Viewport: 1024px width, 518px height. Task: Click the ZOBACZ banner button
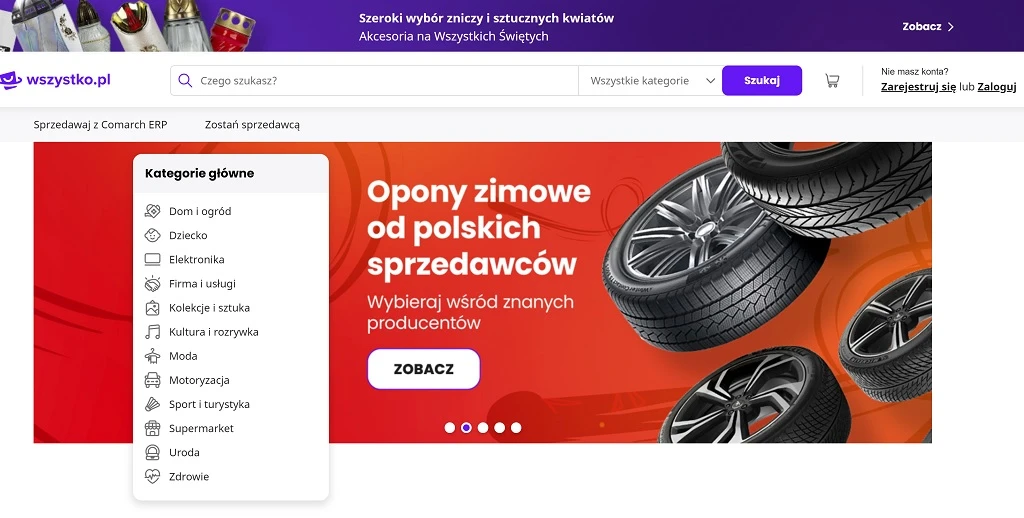tap(424, 369)
